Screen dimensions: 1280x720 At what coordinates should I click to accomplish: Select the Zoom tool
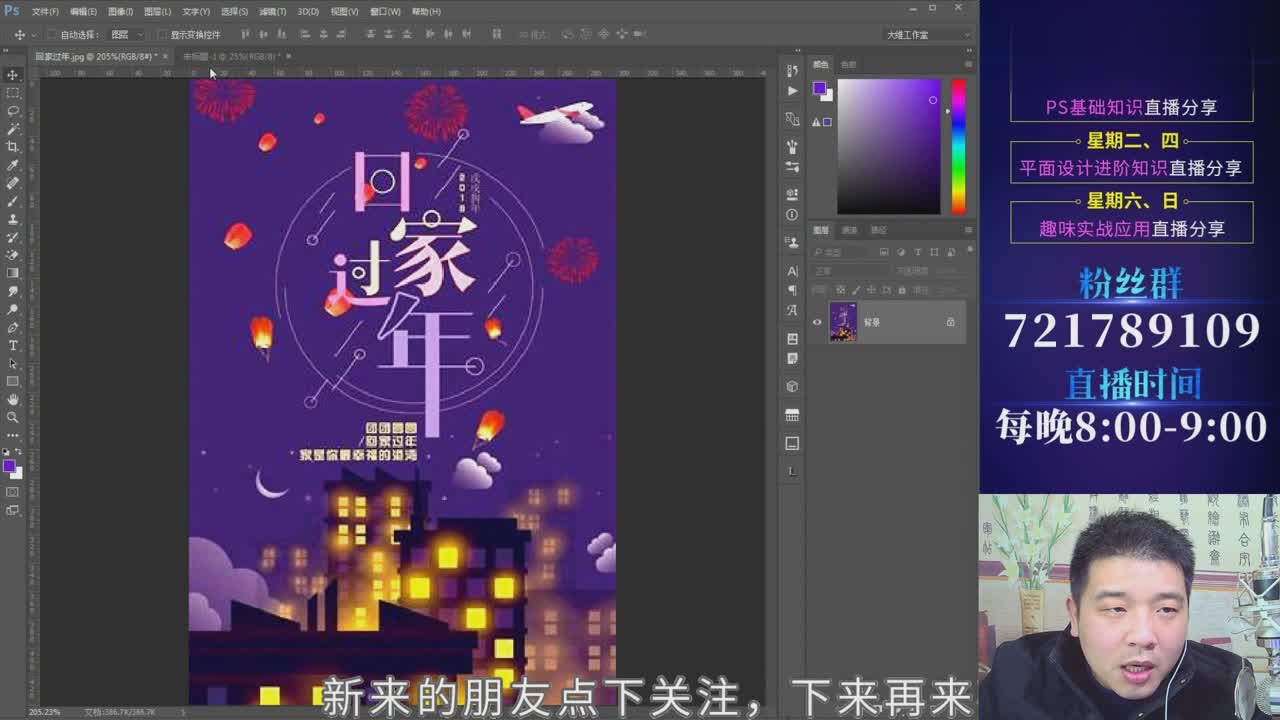coord(13,417)
